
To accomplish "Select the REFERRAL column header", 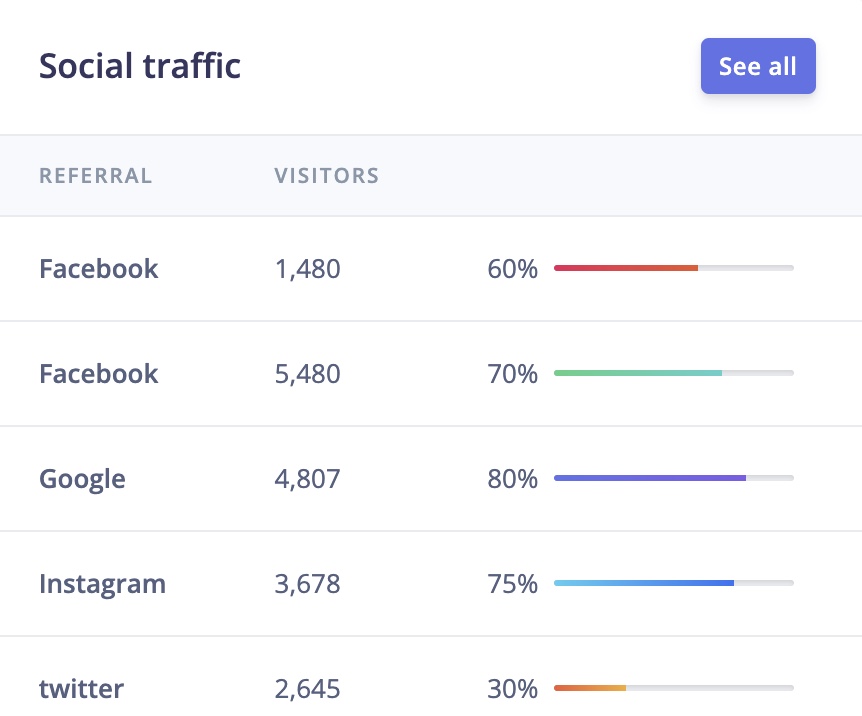I will [x=96, y=177].
